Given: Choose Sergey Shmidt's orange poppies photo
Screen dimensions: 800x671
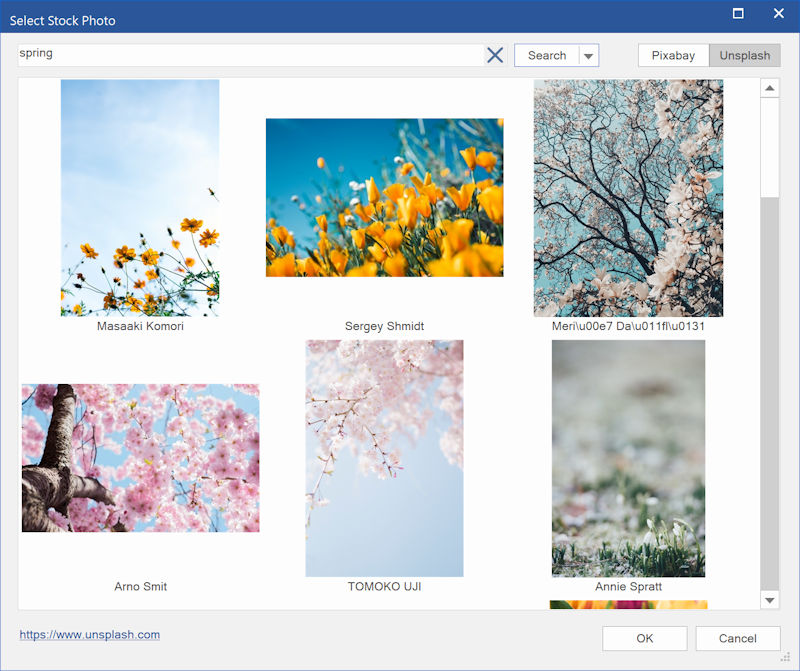Looking at the screenshot, I should point(384,197).
